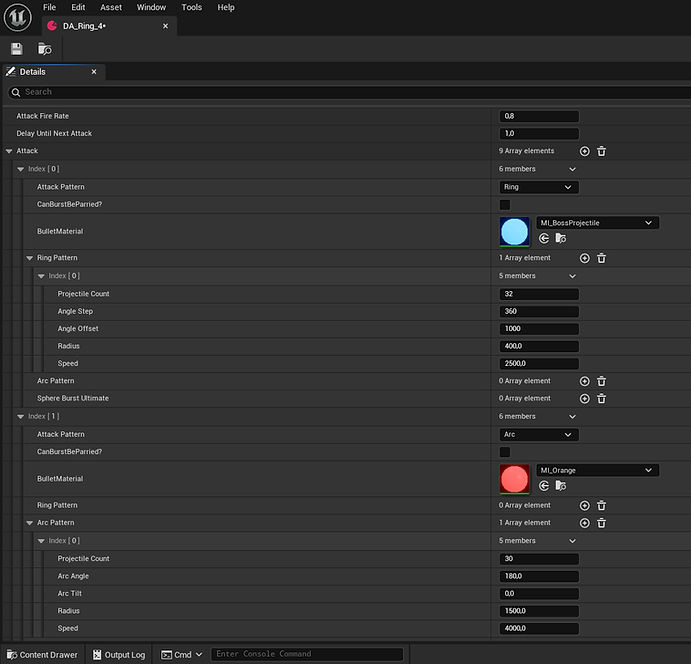Collapse Ring Pattern under Index 0

click(x=30, y=258)
